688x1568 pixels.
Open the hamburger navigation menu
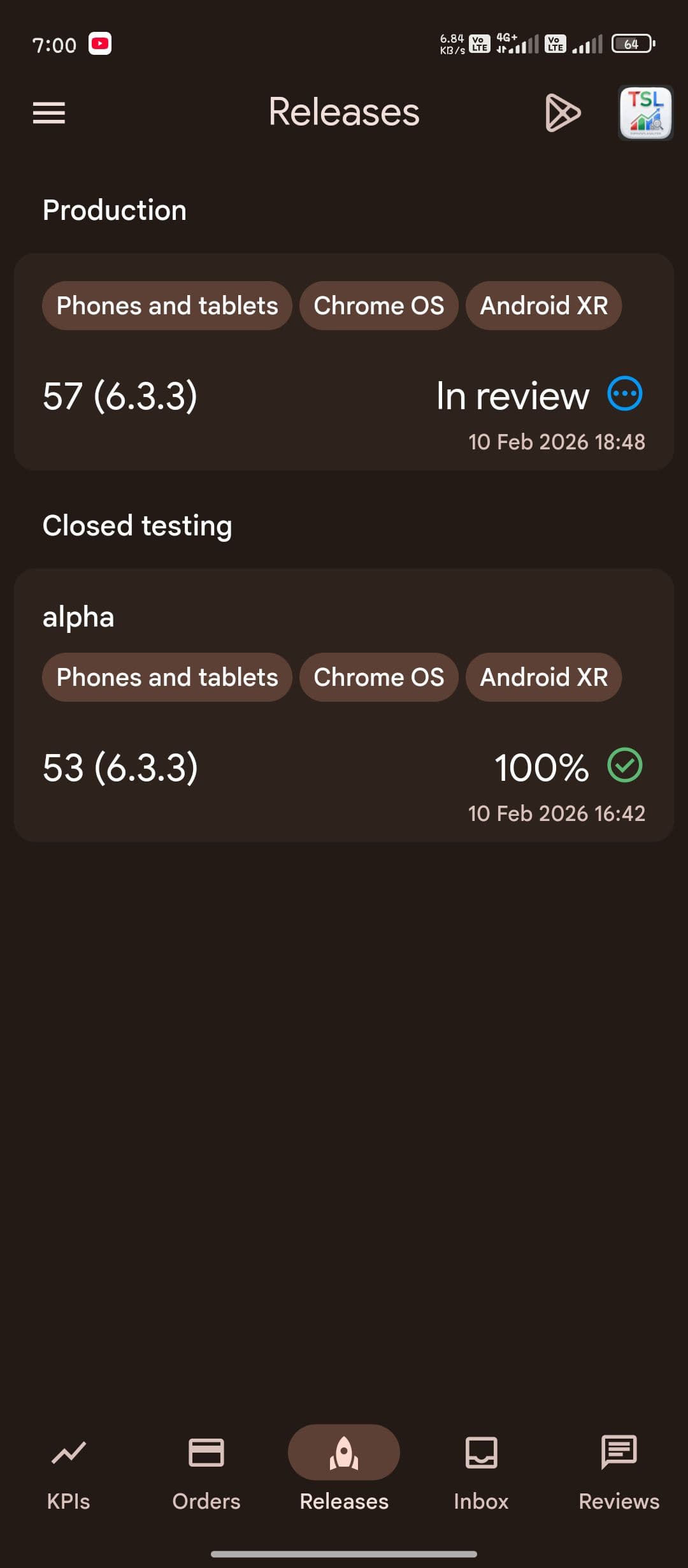tap(49, 113)
